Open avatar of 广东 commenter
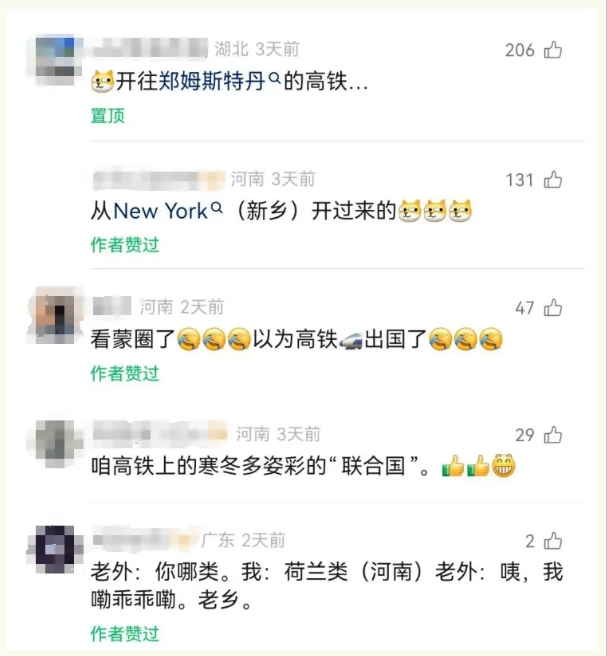 tap(54, 549)
